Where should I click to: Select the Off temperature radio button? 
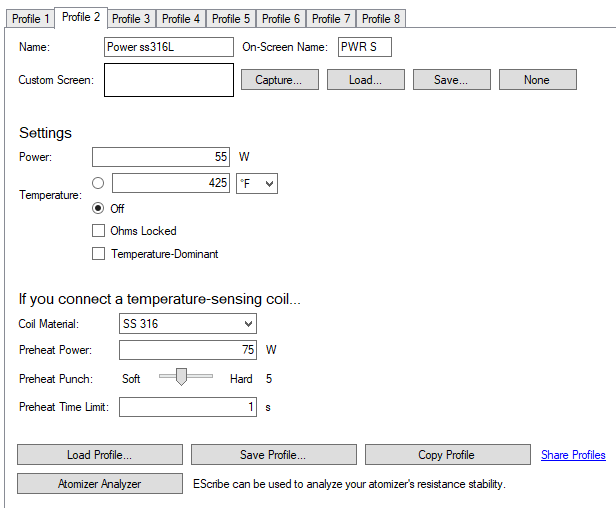point(98,209)
